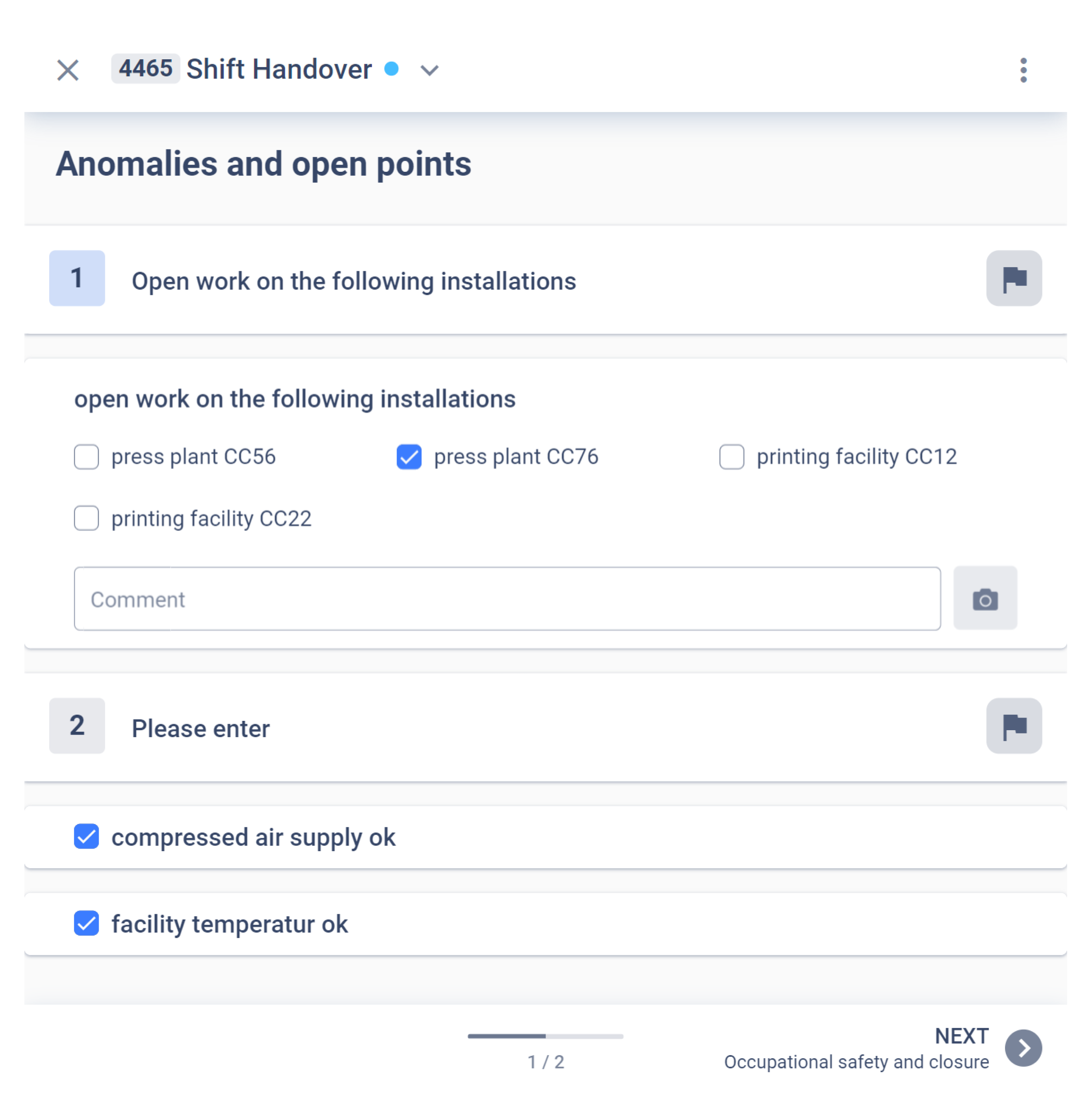Flag step 1 Open work installations
Viewport: 1092px width, 1116px height.
(1014, 278)
